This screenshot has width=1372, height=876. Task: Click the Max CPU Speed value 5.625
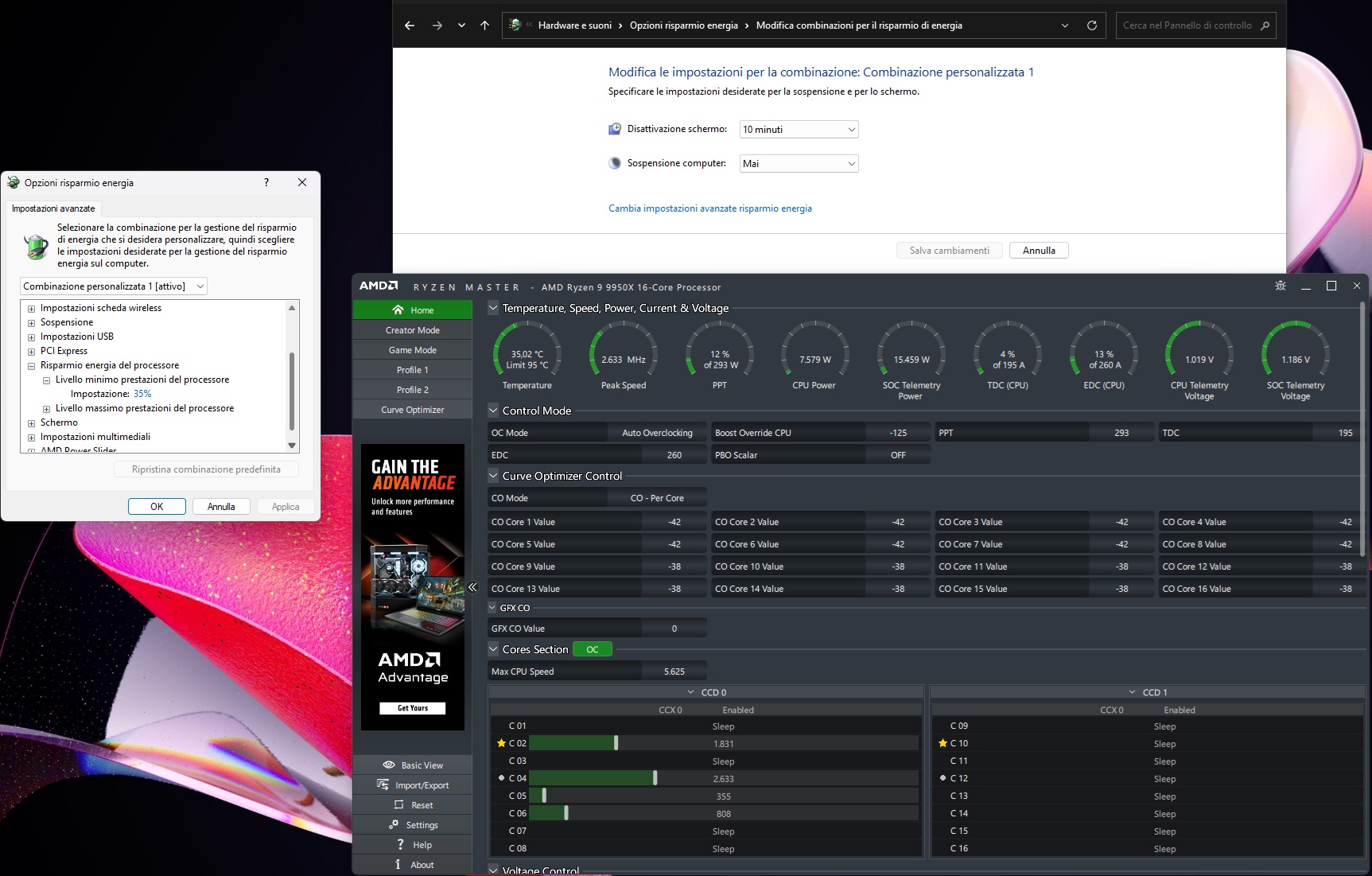click(x=674, y=672)
